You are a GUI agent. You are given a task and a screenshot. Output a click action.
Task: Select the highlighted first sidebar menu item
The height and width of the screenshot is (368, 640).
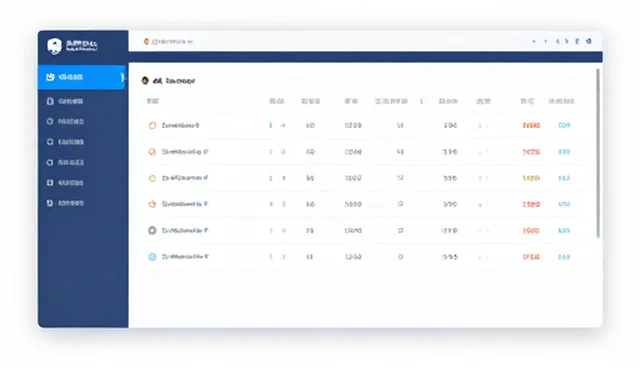coord(82,77)
